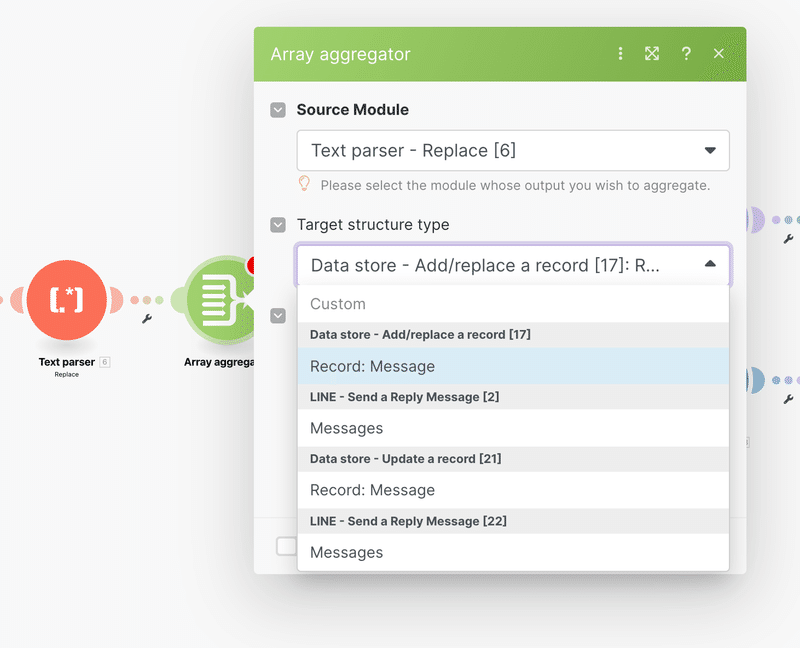Click the module number 6 badge
The height and width of the screenshot is (648, 800).
105,362
